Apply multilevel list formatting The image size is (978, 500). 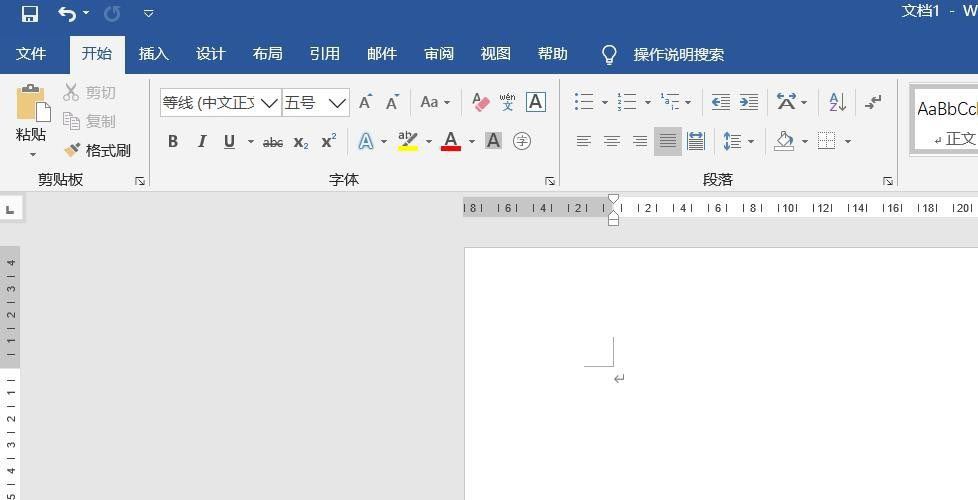671,102
